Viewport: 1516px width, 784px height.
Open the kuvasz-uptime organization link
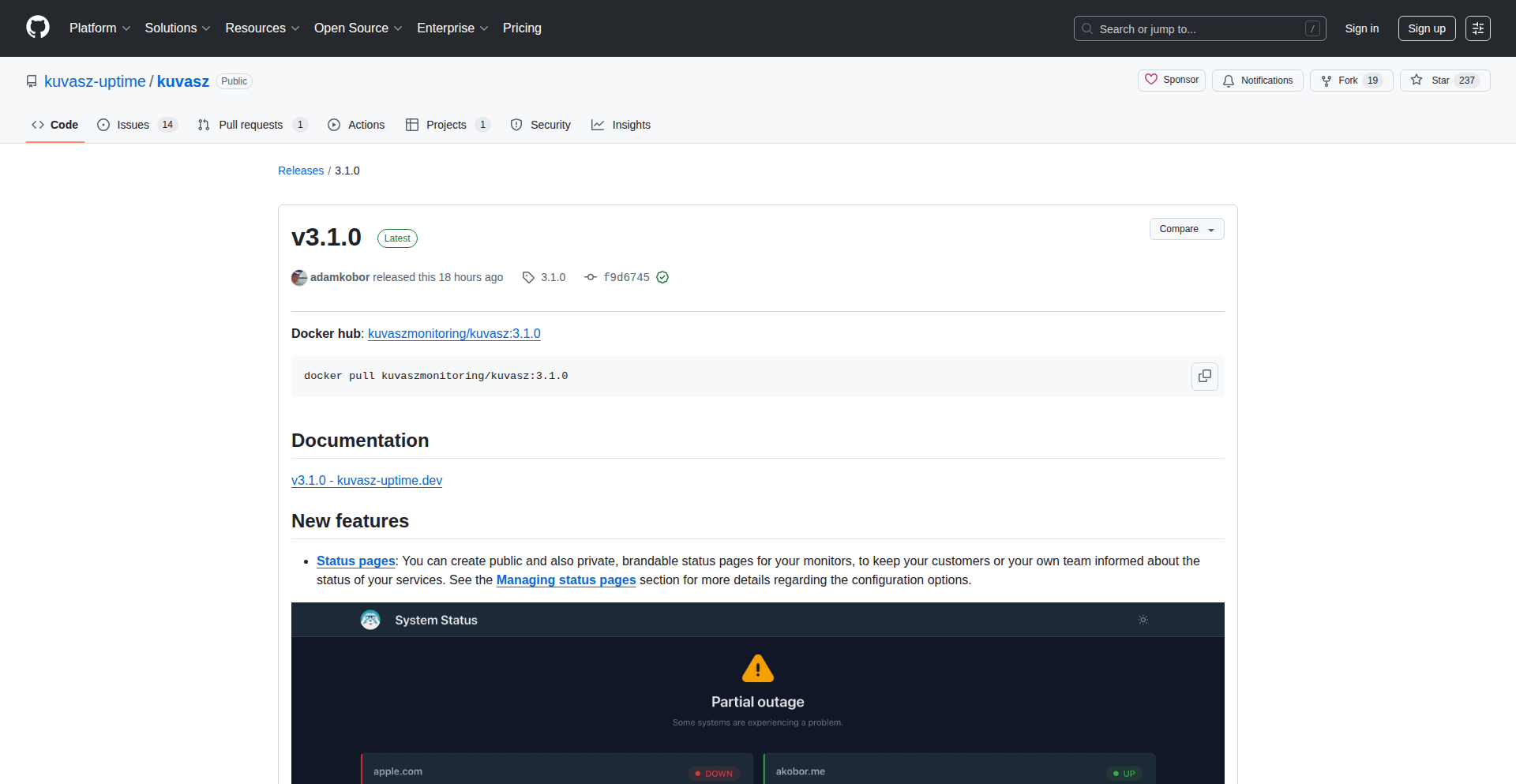pyautogui.click(x=95, y=81)
